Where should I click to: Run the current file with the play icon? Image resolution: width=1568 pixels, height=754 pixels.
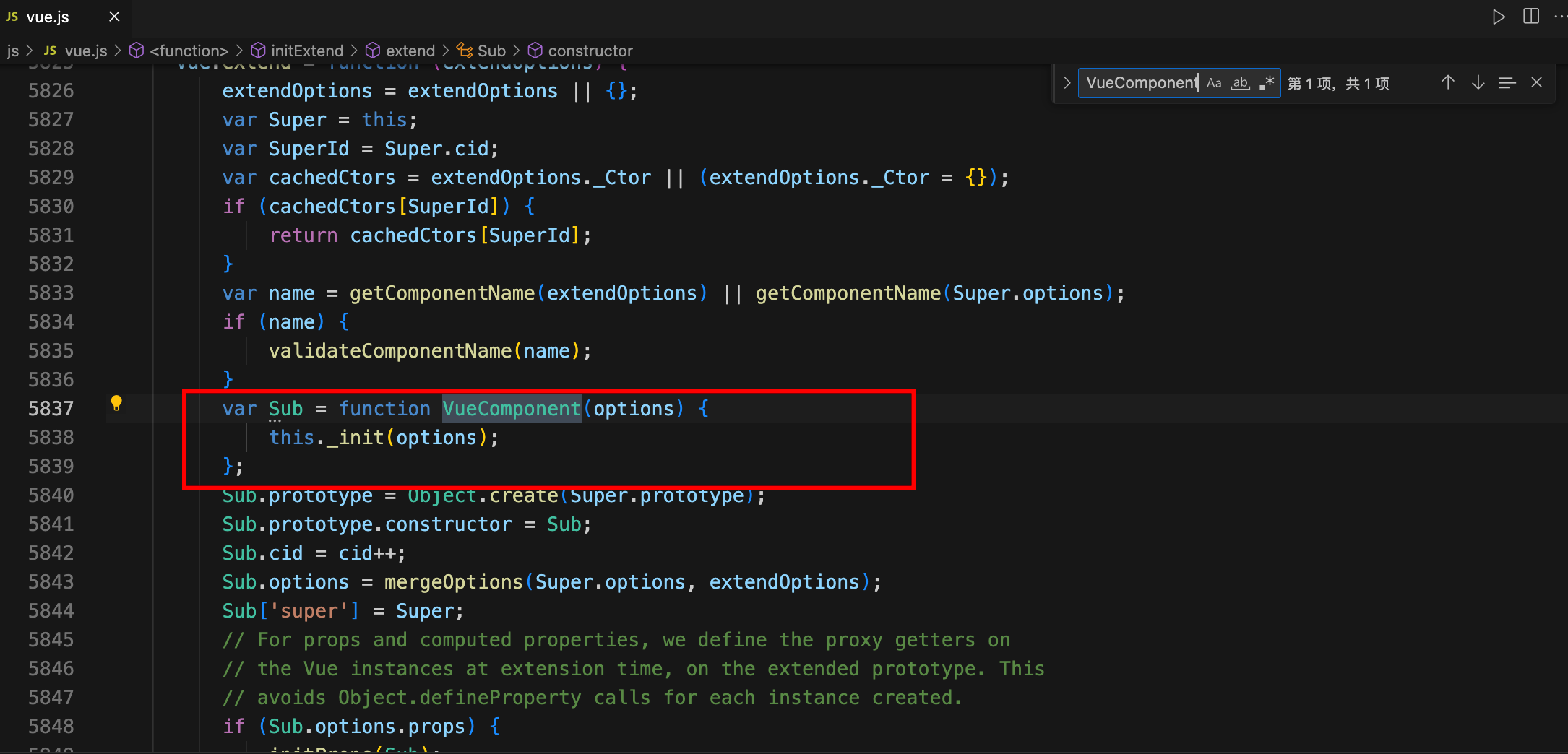1499,17
